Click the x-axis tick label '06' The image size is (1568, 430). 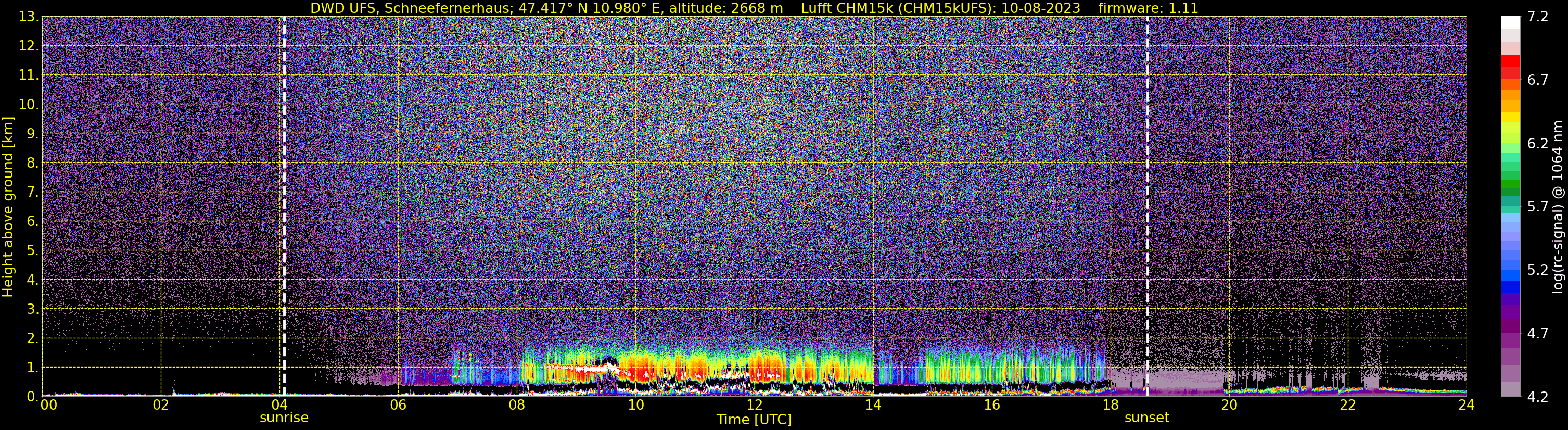398,405
